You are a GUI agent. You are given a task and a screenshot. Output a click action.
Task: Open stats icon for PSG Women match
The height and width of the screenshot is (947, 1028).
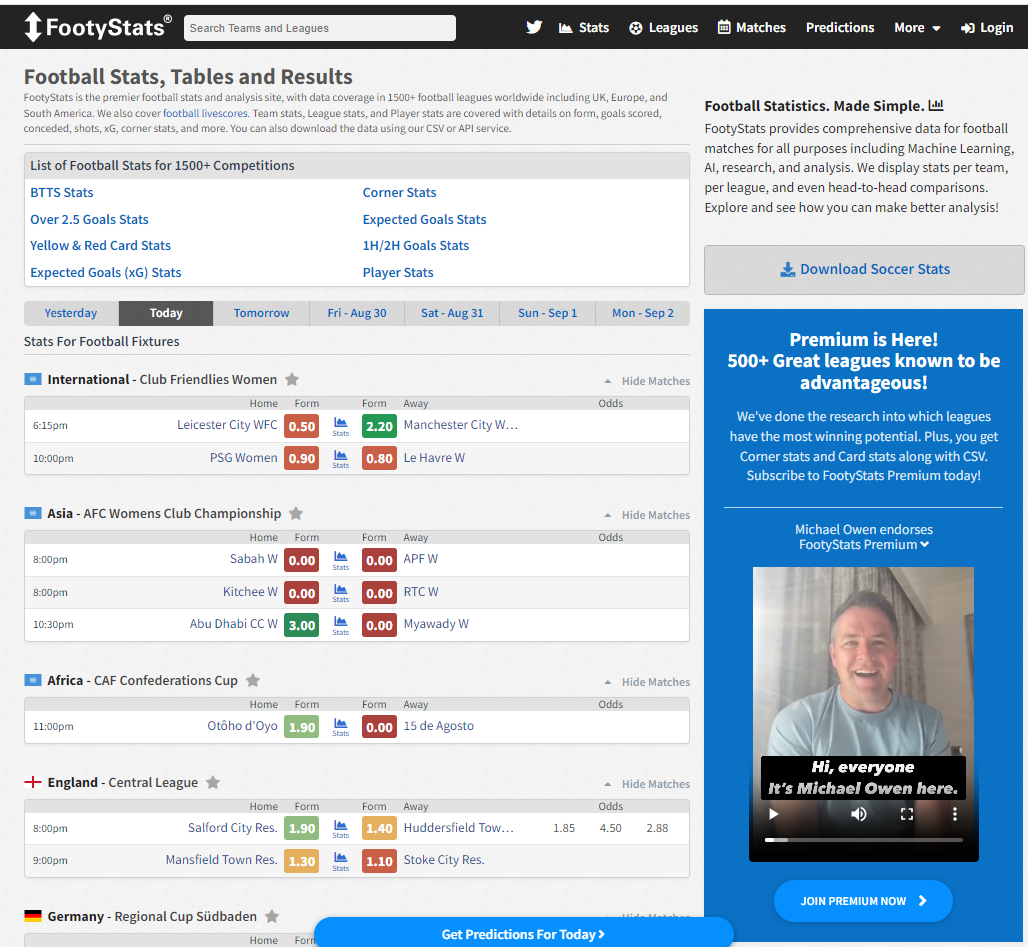tap(340, 458)
